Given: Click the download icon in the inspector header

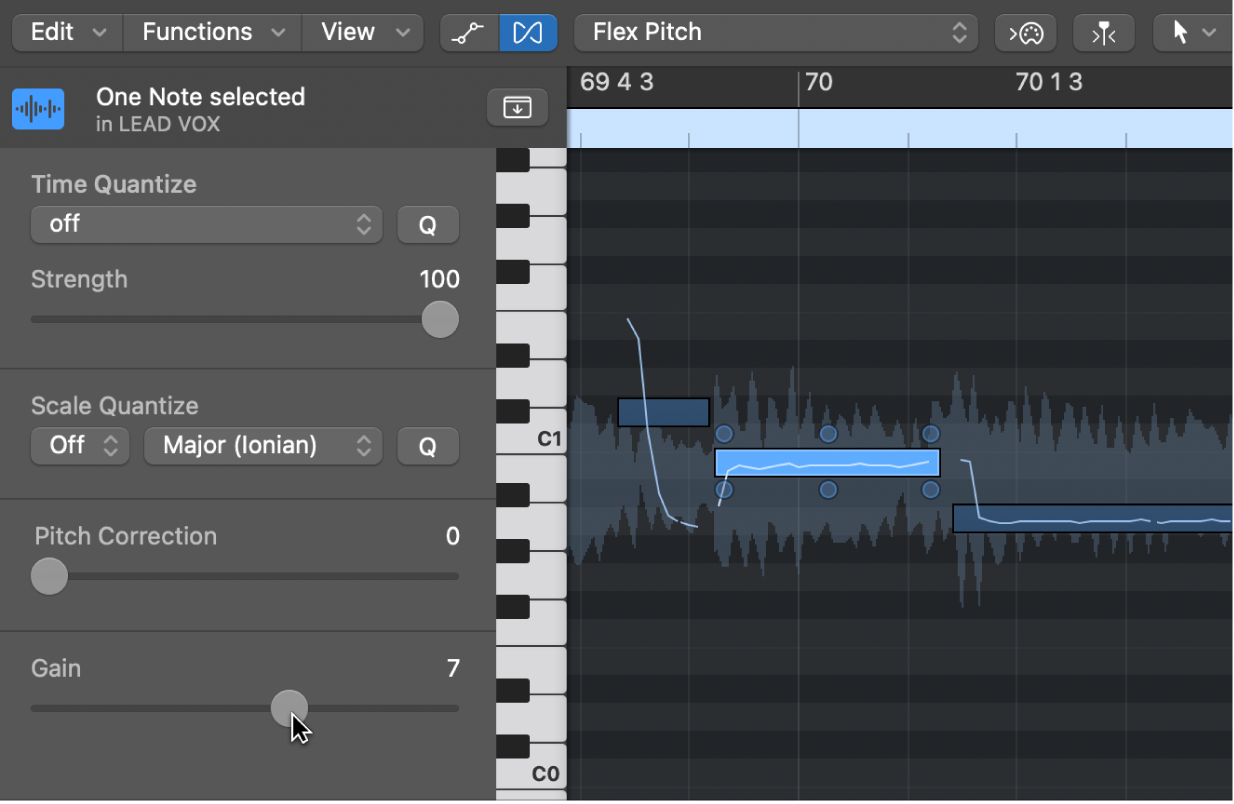Looking at the screenshot, I should coord(516,107).
